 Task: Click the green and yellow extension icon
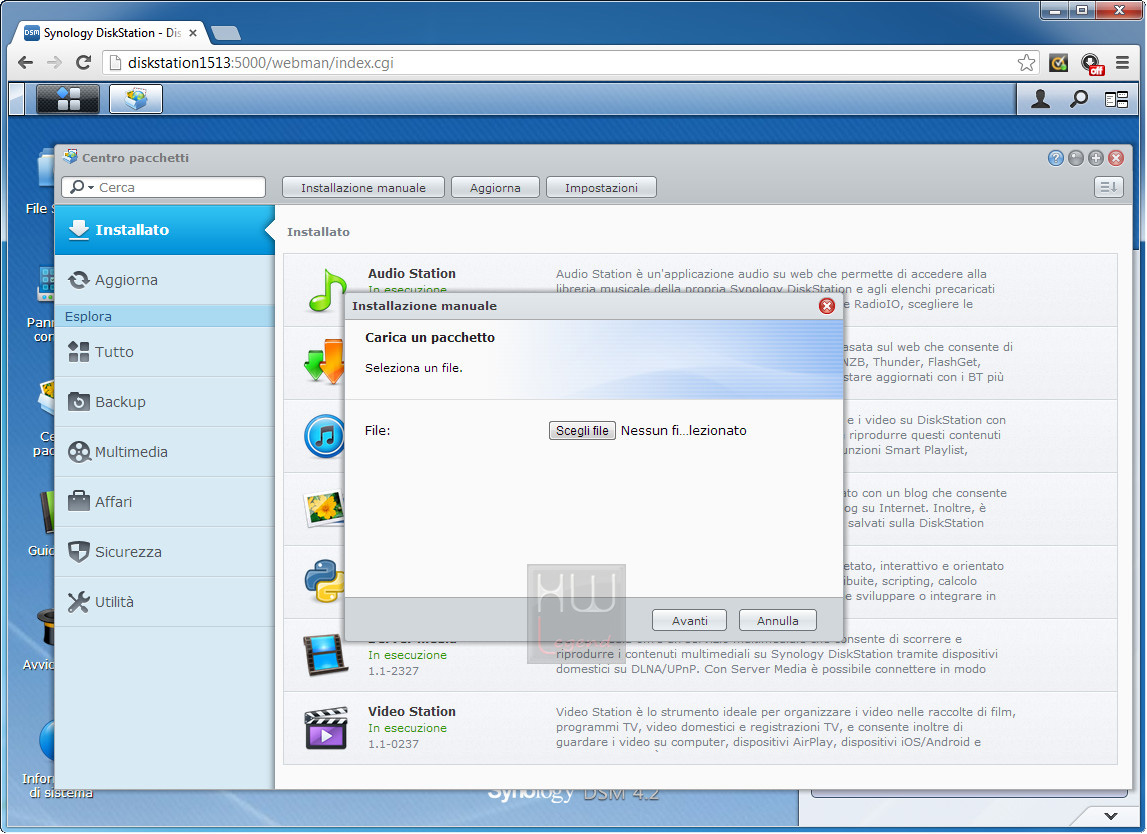[1058, 63]
